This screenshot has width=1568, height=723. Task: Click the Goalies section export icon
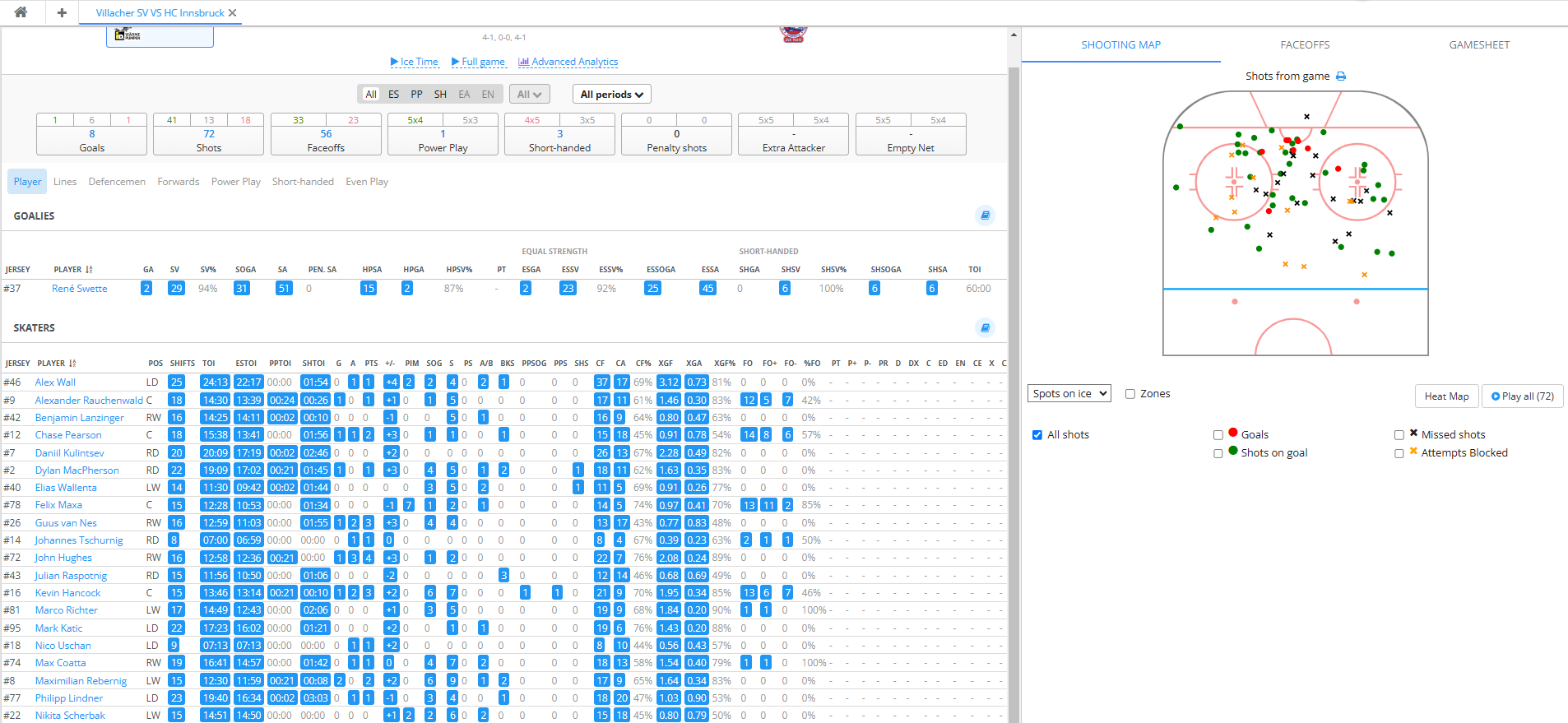point(985,216)
